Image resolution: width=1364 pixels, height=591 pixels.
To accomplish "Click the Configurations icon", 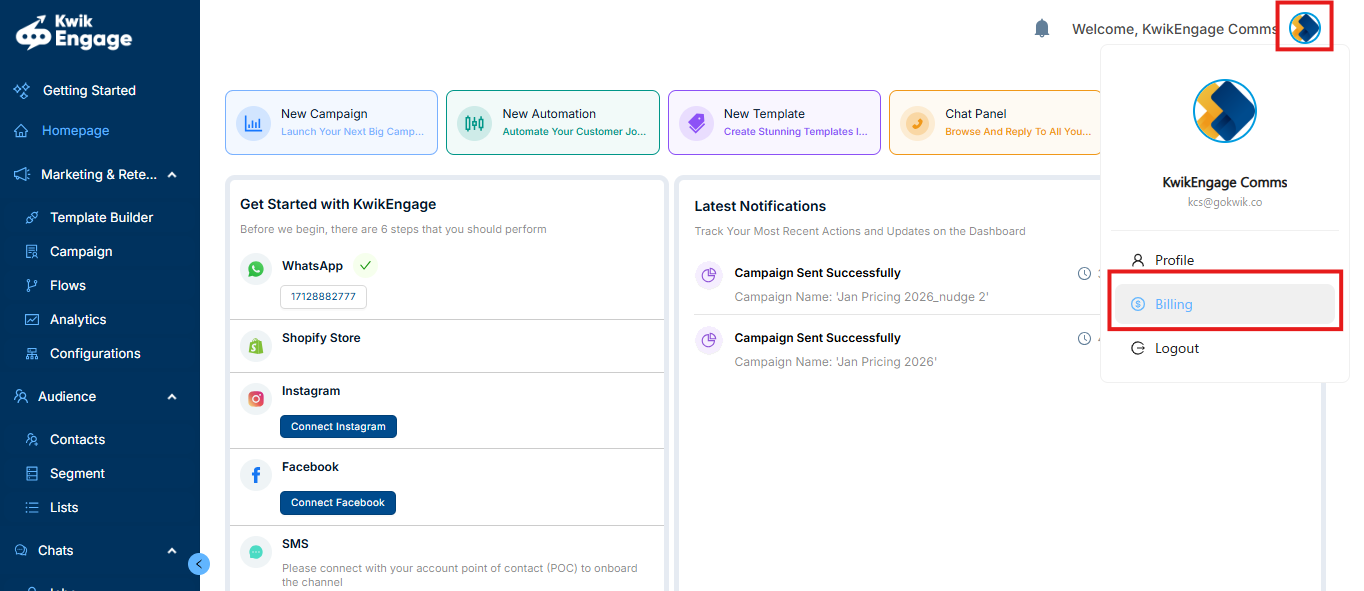I will click(31, 354).
